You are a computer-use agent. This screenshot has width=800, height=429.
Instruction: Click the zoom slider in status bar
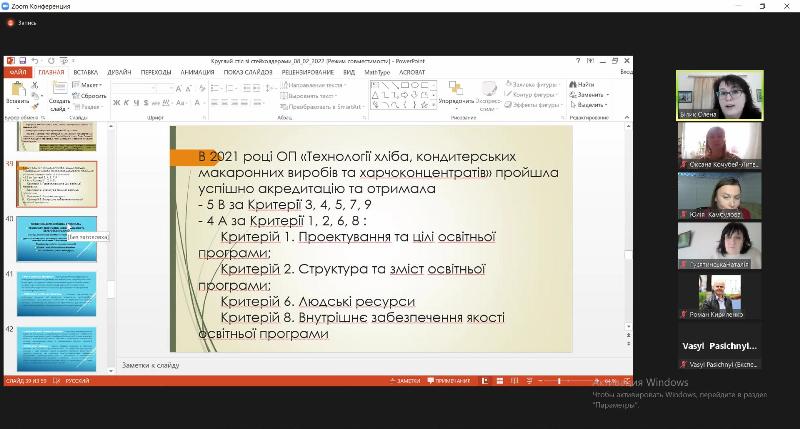pyautogui.click(x=568, y=381)
